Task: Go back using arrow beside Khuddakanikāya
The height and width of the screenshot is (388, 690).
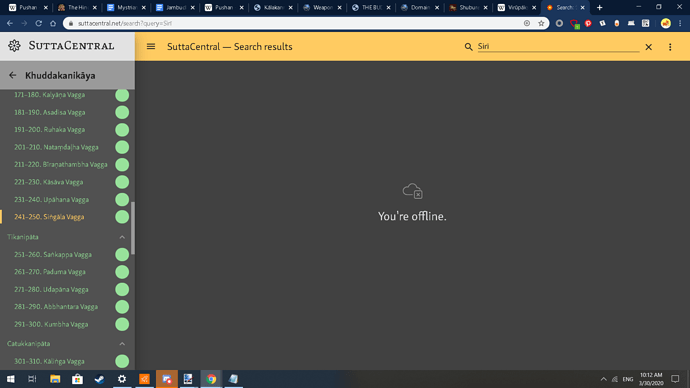Action: pos(12,75)
